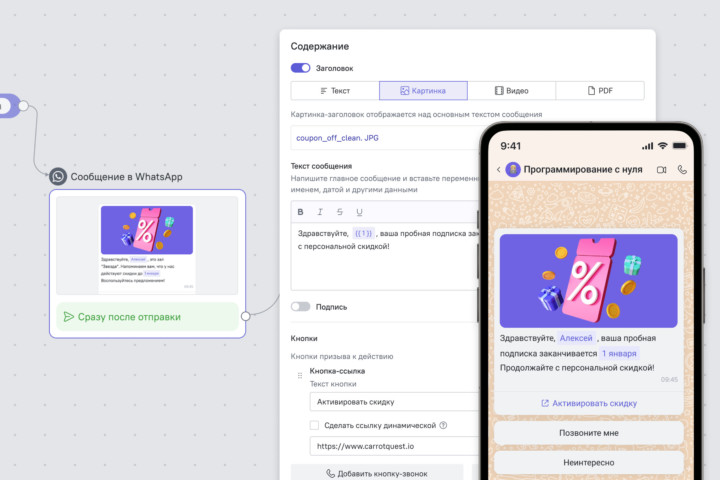Choose the PDF header tab
This screenshot has height=480, width=720.
click(598, 91)
